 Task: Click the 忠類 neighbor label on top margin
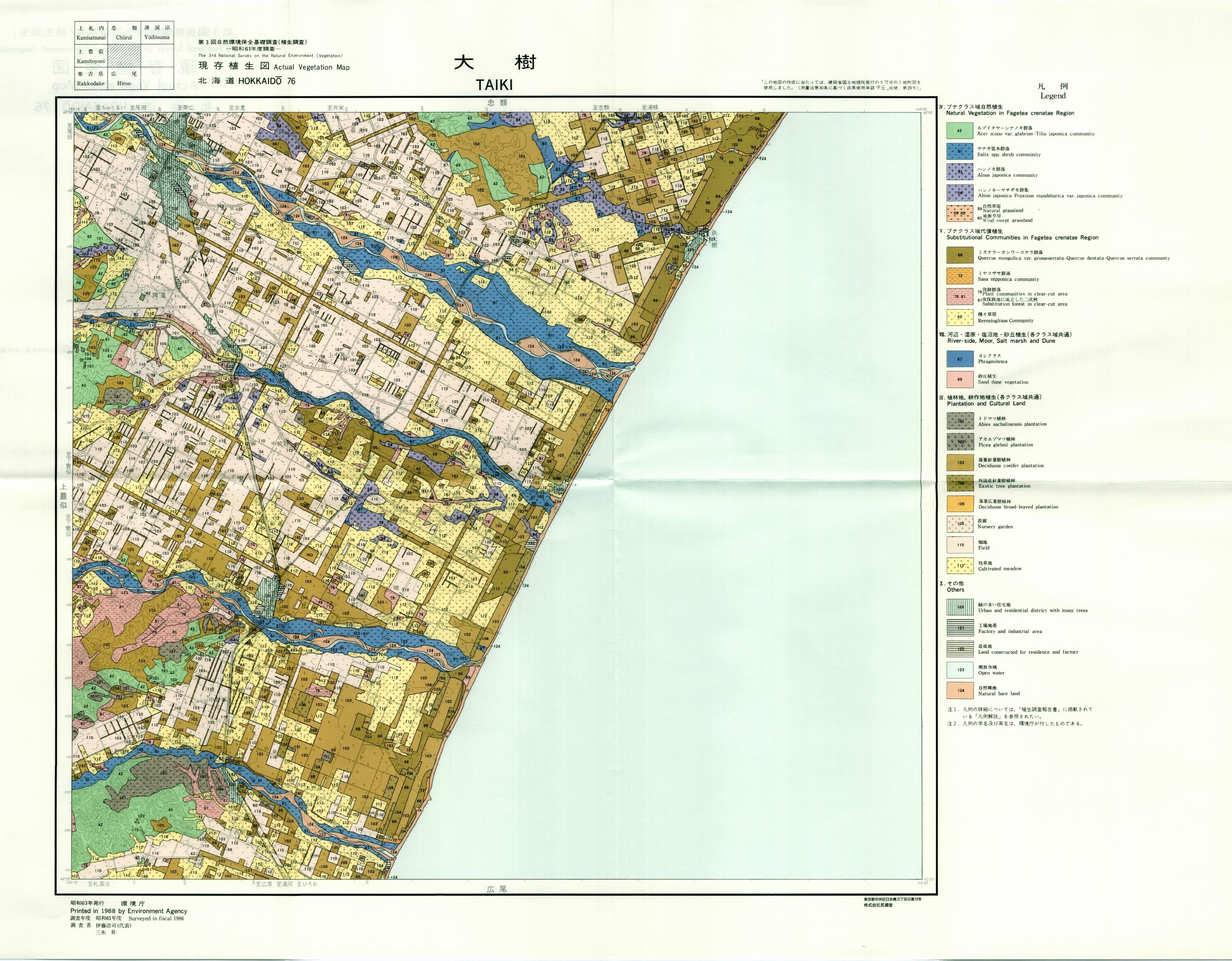[497, 103]
